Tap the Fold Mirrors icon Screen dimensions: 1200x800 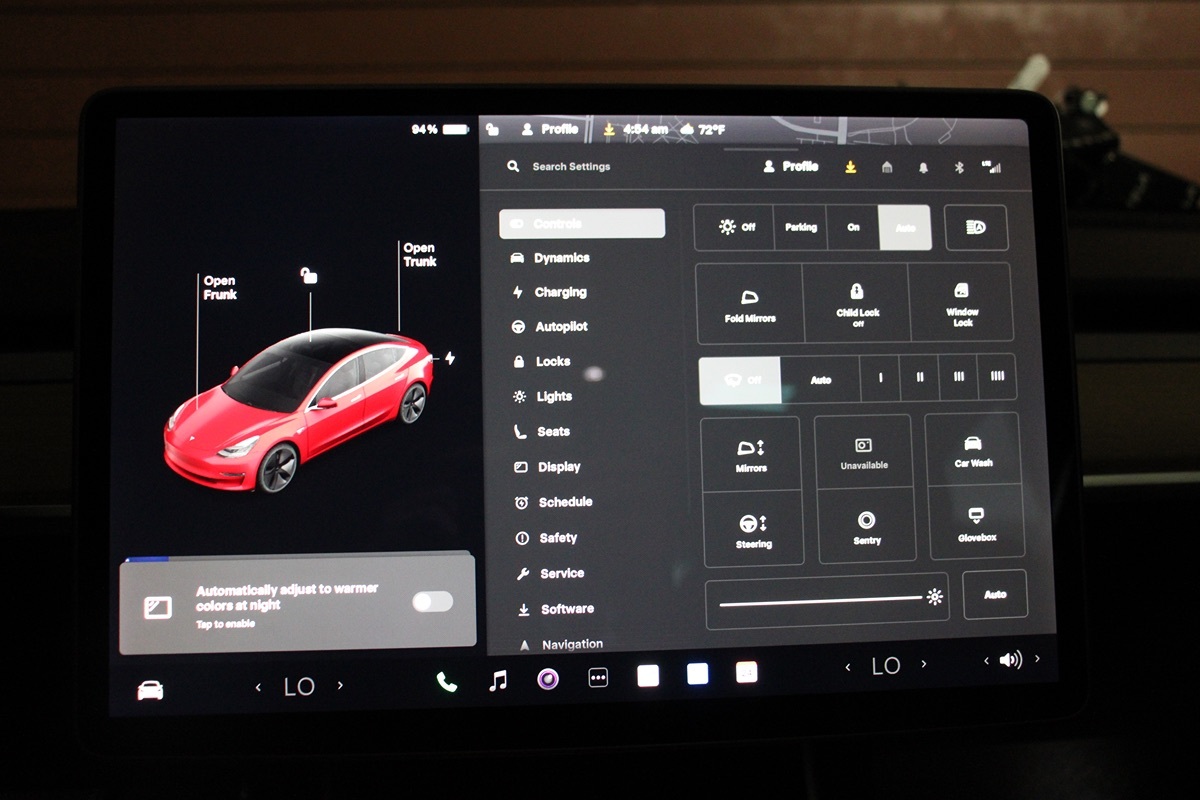click(x=749, y=303)
